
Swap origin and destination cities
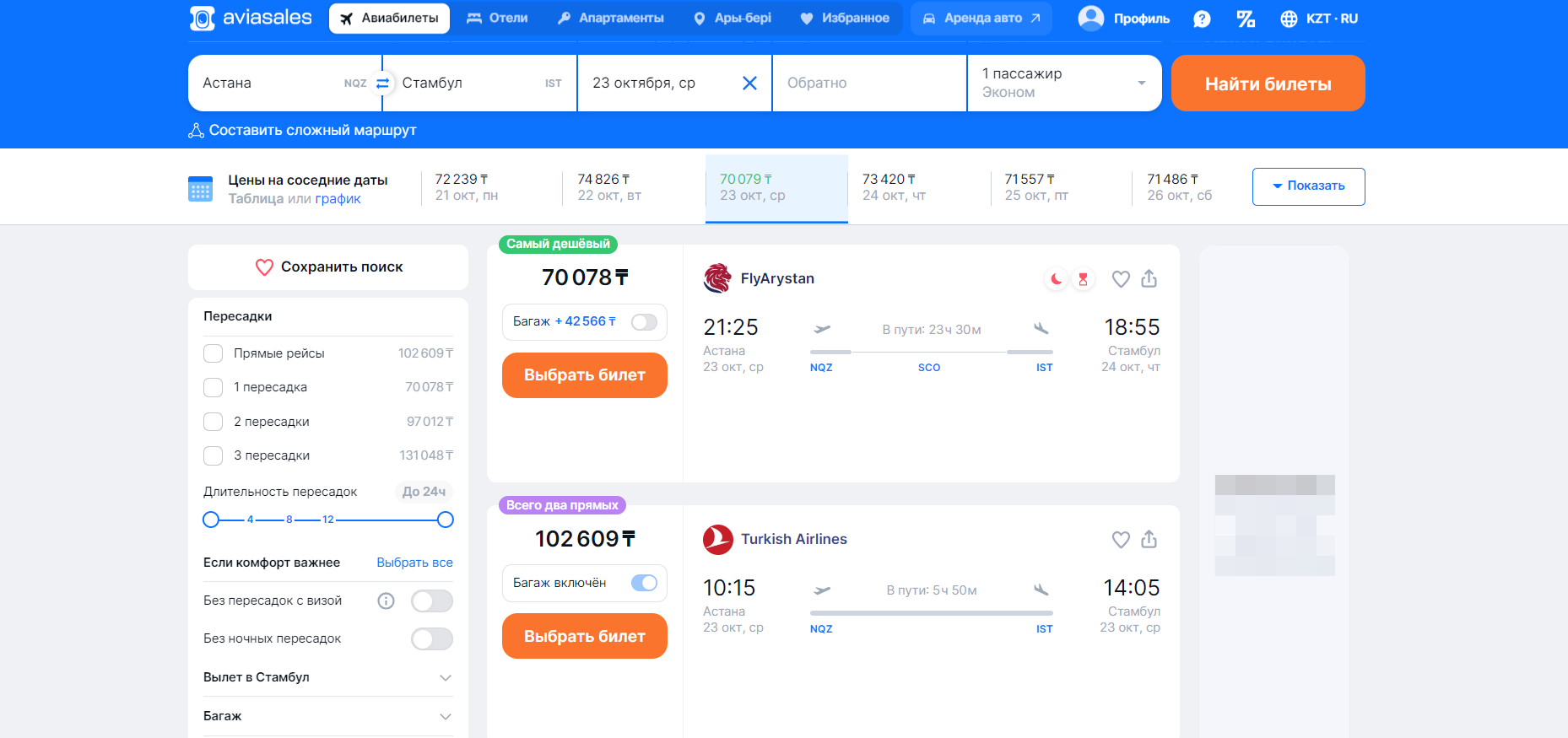click(x=382, y=83)
